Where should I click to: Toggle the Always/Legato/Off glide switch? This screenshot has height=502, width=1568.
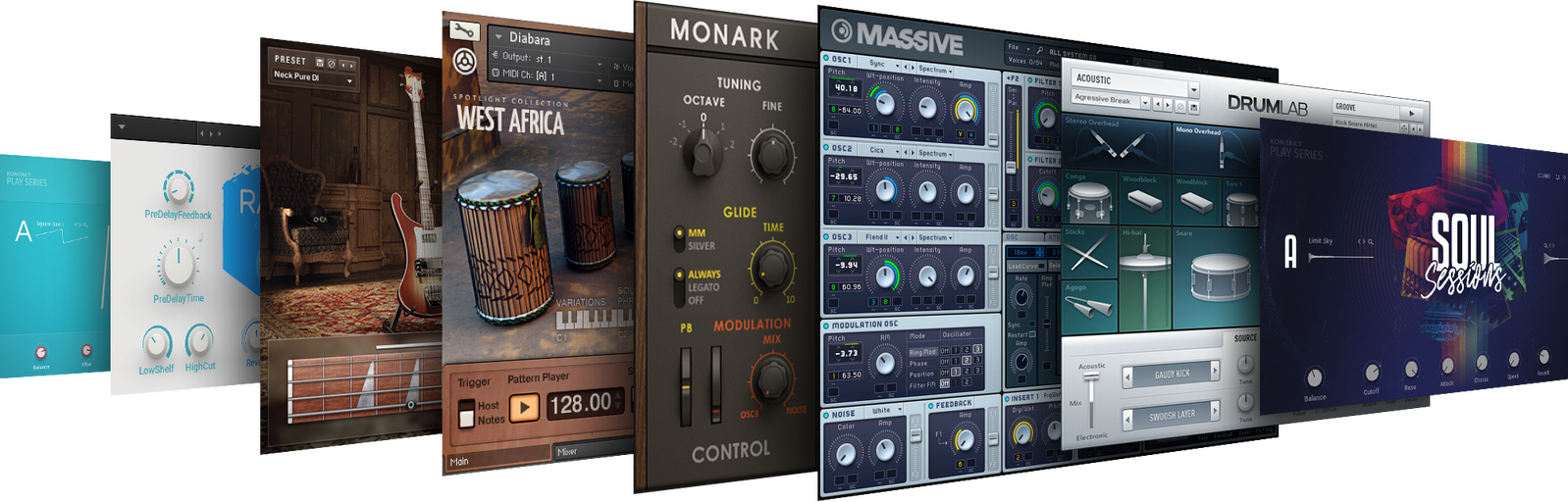tap(676, 285)
